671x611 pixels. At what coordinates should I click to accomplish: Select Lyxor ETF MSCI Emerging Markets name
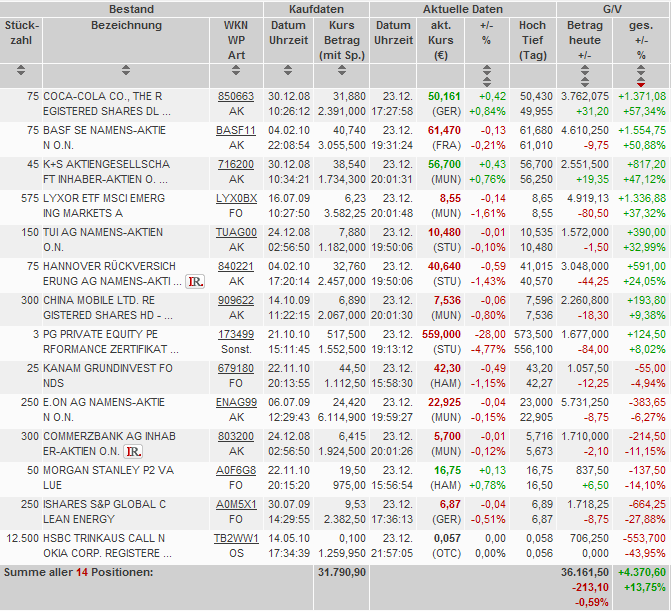[104, 206]
